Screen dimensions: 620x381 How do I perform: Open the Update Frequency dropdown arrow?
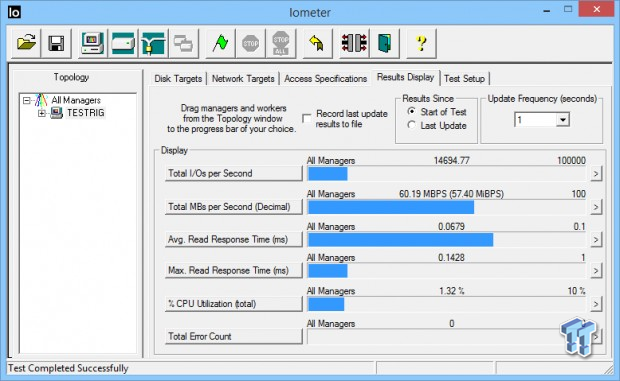[562, 119]
